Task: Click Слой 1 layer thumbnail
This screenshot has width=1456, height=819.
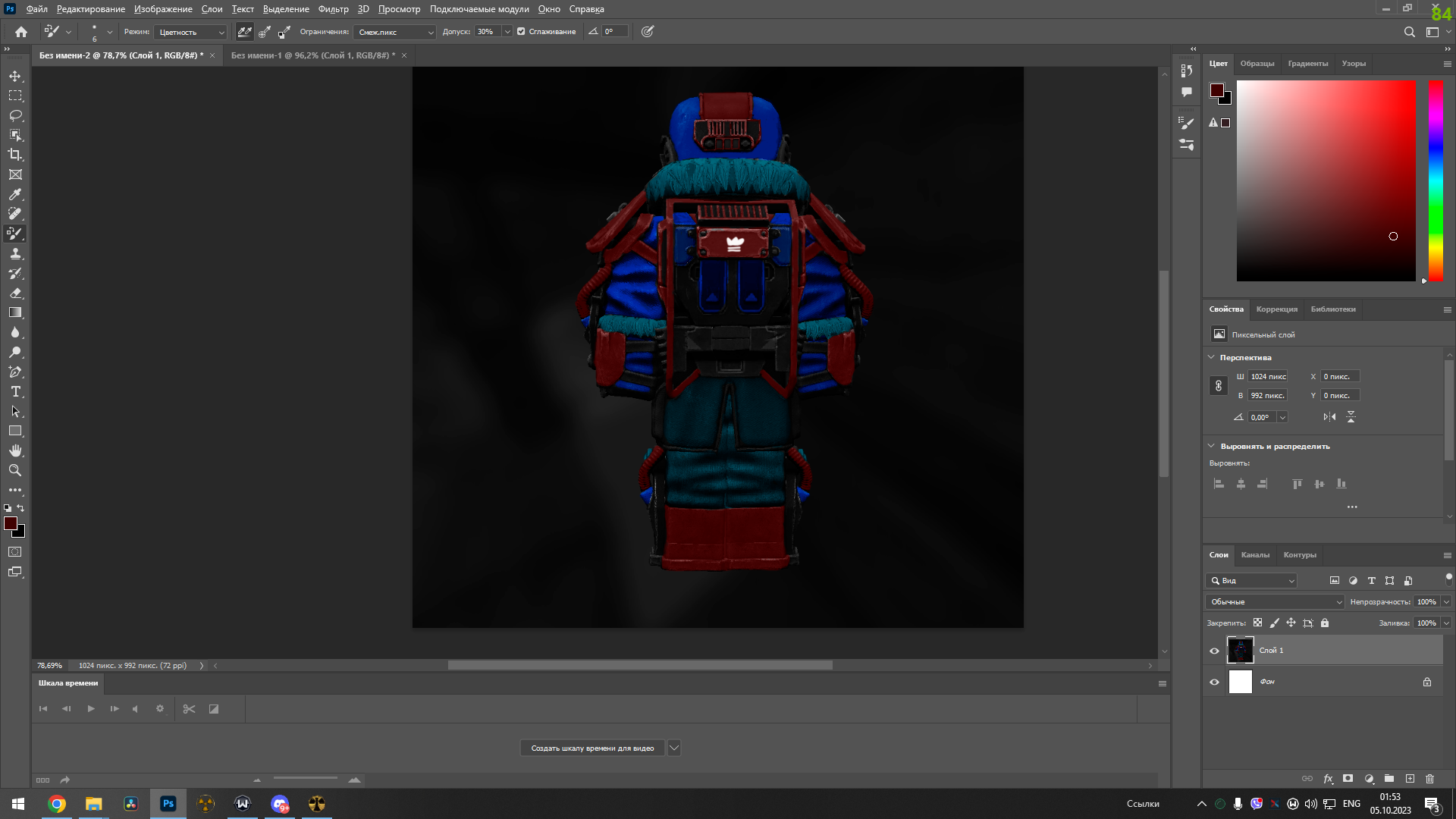Action: tap(1240, 651)
